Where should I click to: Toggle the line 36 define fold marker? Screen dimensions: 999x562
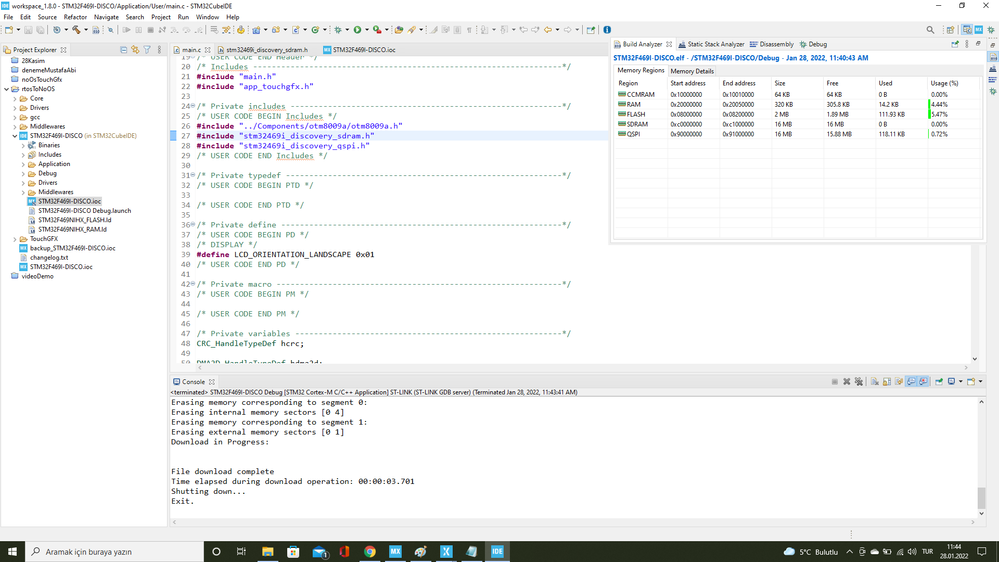click(x=191, y=225)
